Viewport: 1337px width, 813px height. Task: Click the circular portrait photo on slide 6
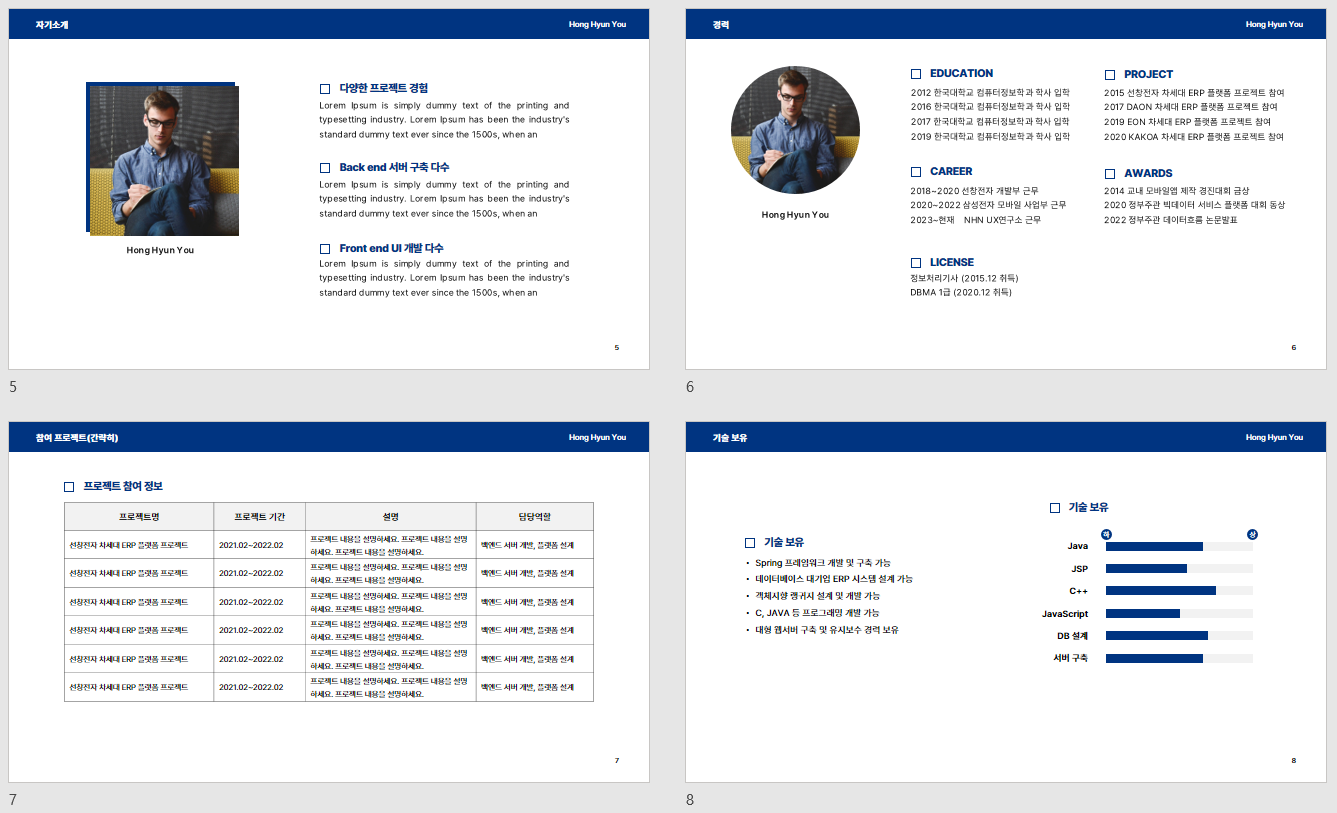click(795, 130)
